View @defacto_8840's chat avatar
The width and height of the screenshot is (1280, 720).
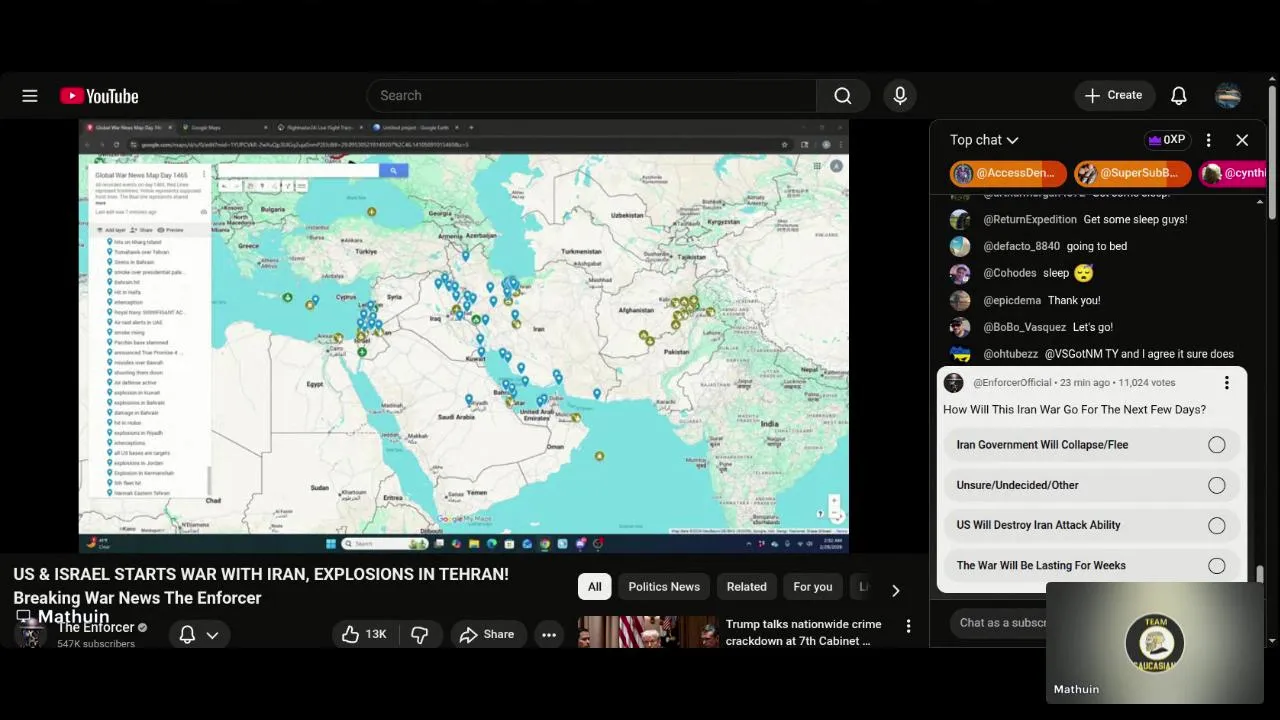(x=960, y=246)
